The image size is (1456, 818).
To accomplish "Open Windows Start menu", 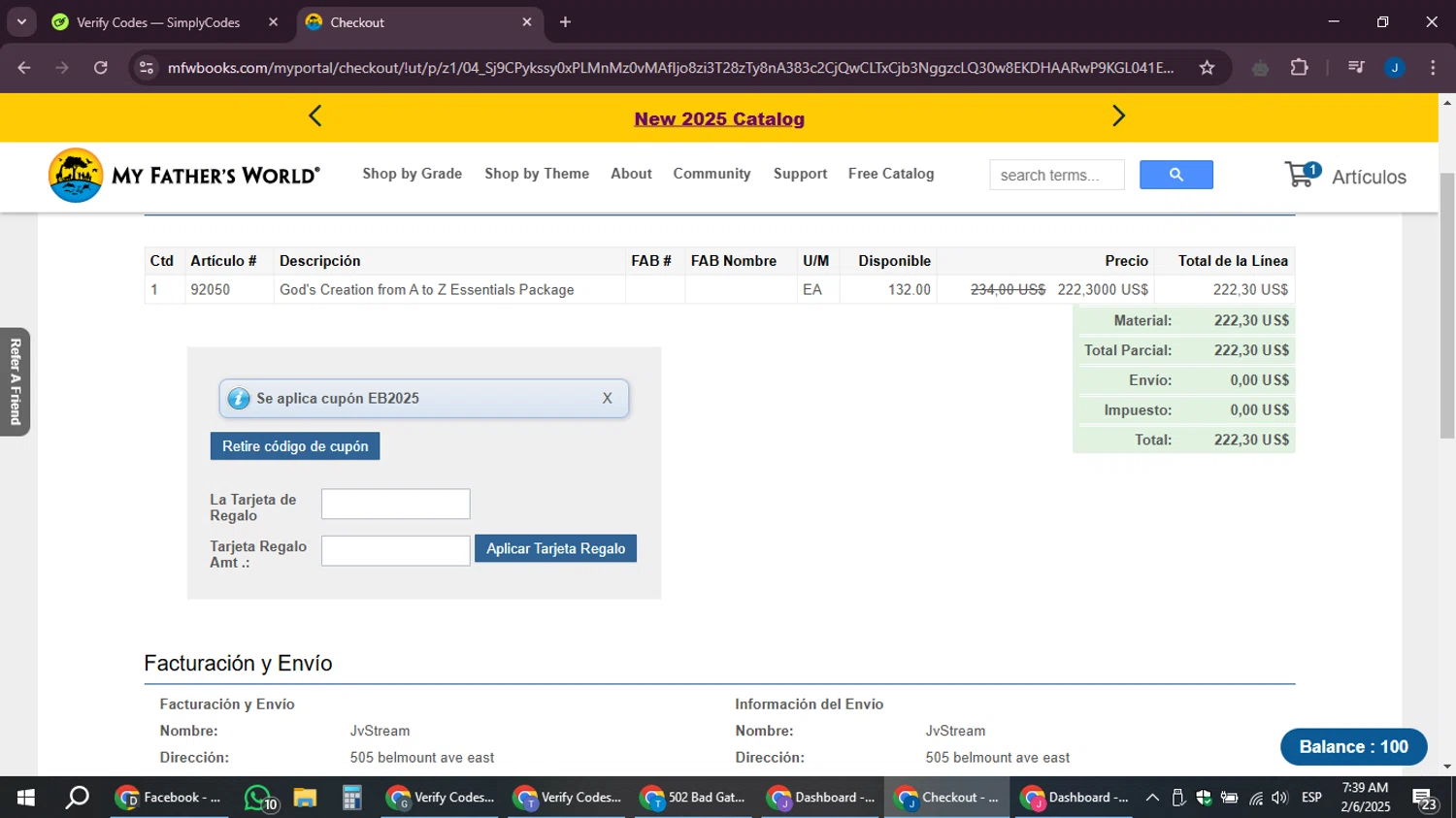I will tap(26, 798).
